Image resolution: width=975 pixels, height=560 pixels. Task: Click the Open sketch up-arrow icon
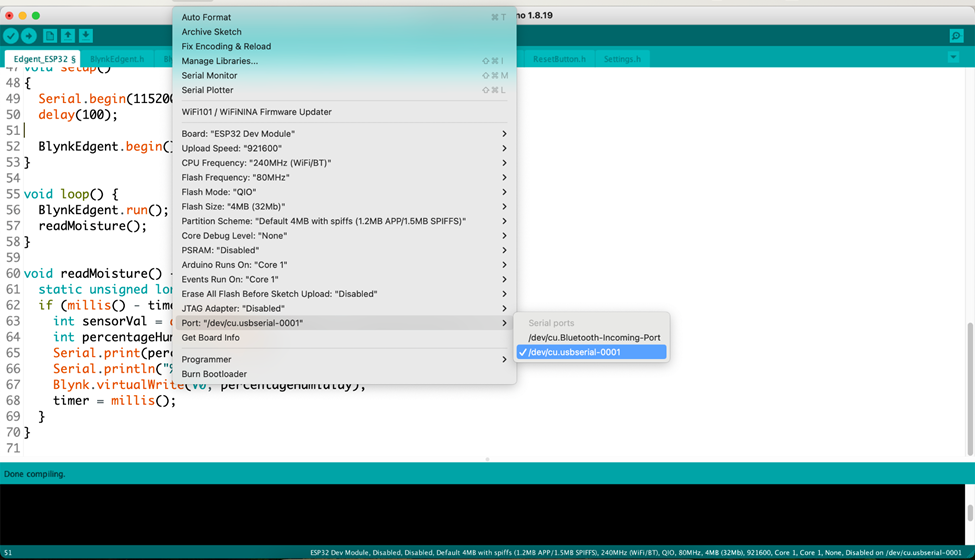point(68,36)
